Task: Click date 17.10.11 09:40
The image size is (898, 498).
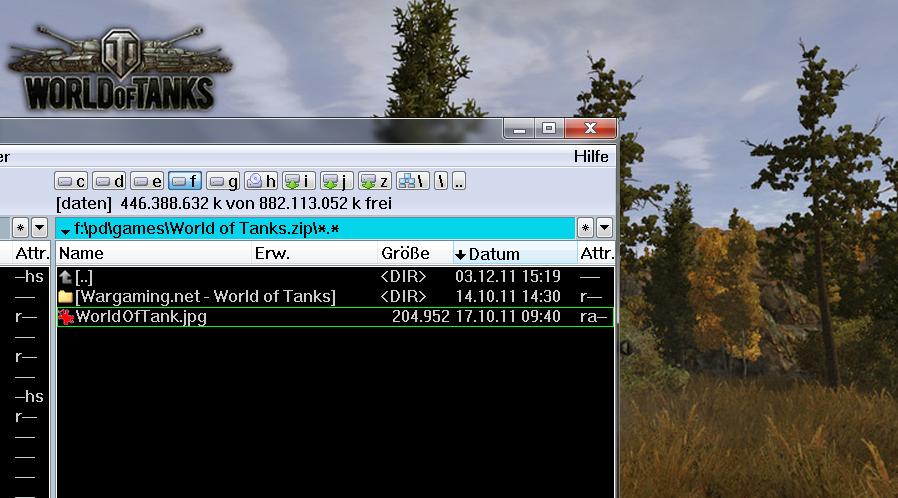Action: (508, 317)
